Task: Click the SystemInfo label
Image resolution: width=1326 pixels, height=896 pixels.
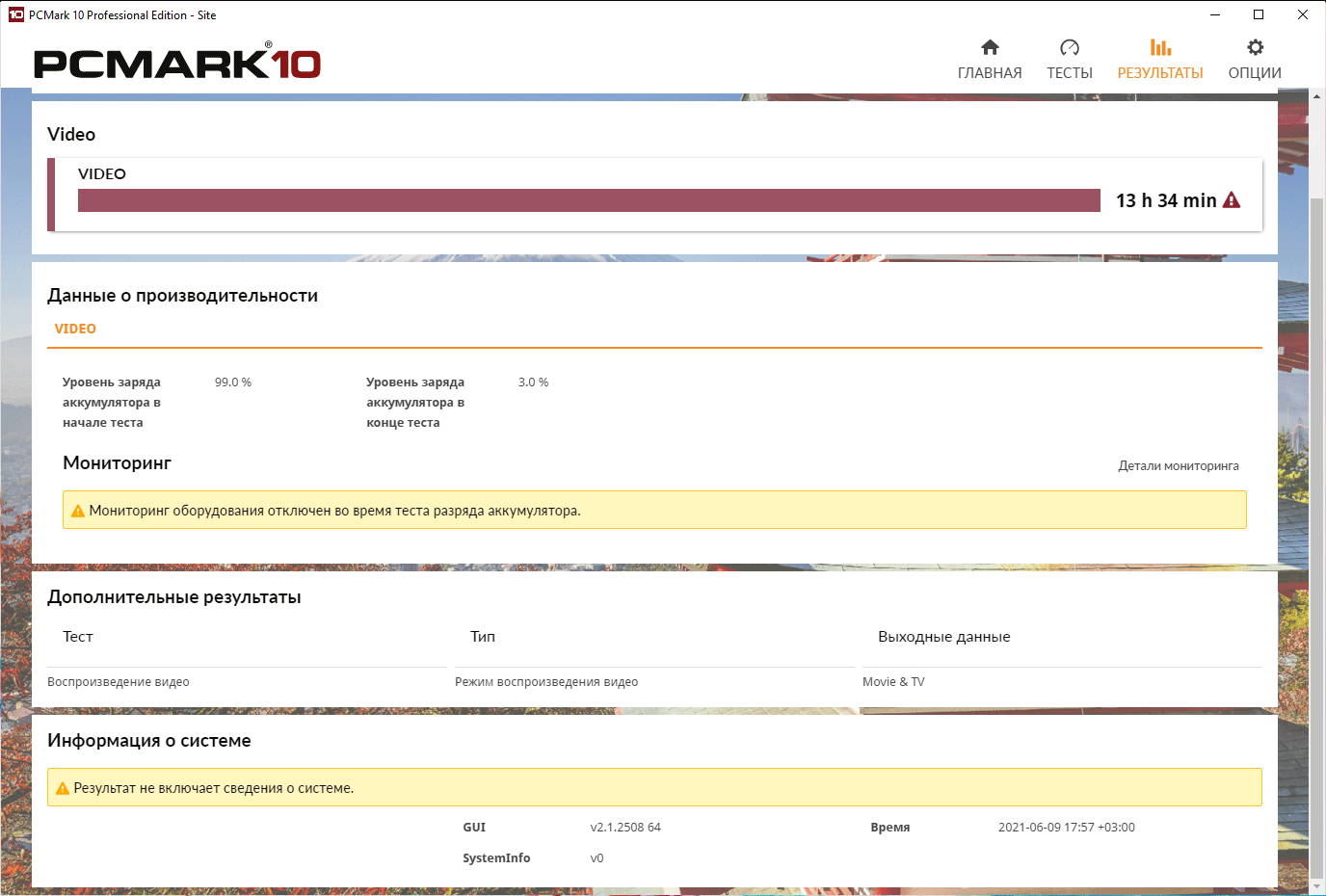Action: point(496,858)
